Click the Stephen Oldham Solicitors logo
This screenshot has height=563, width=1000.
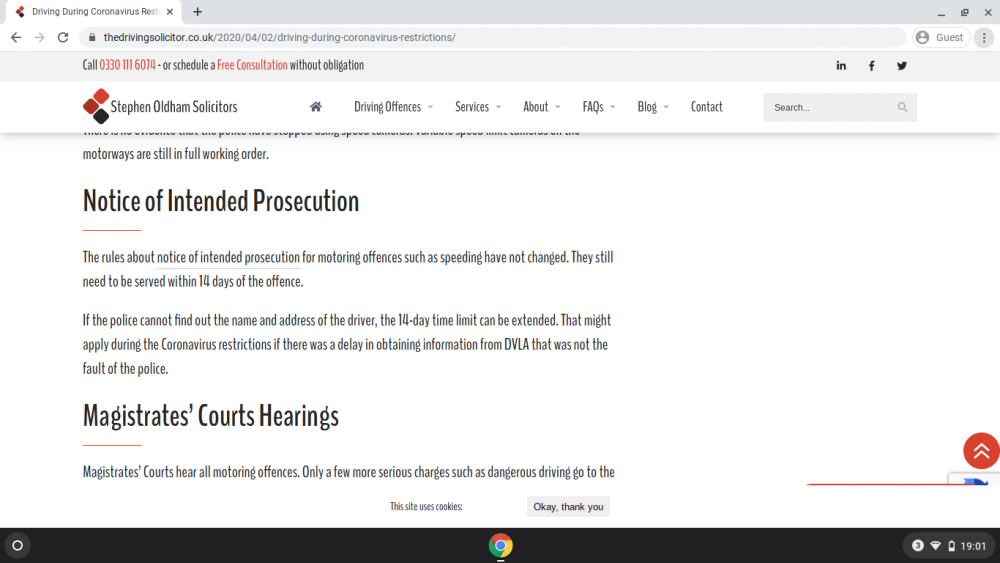160,106
